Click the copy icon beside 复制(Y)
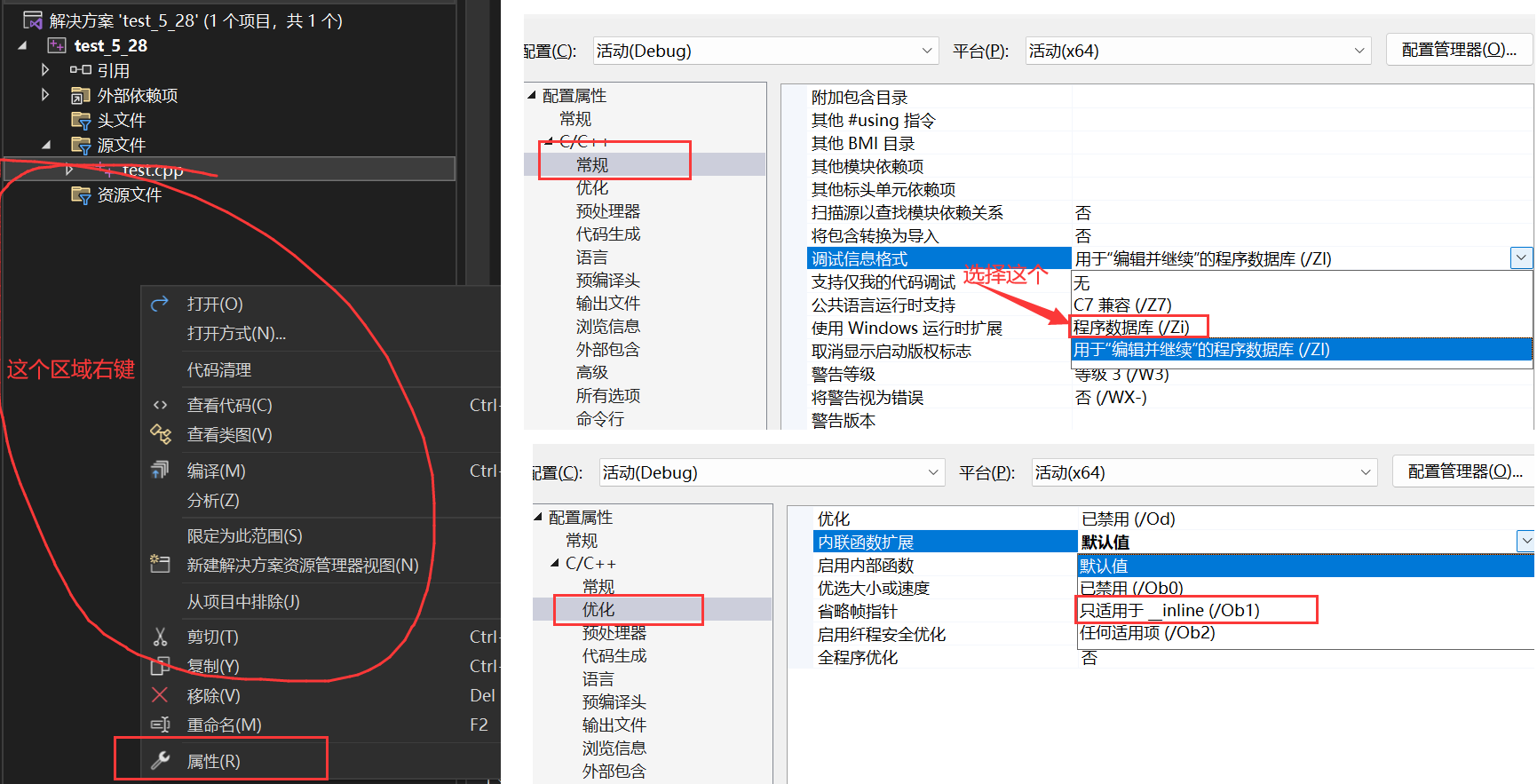Screen dimensions: 1537x784 click(x=160, y=666)
